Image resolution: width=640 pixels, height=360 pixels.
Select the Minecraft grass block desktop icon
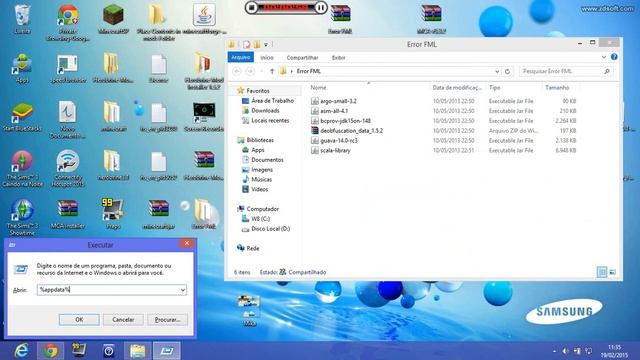[x=113, y=19]
